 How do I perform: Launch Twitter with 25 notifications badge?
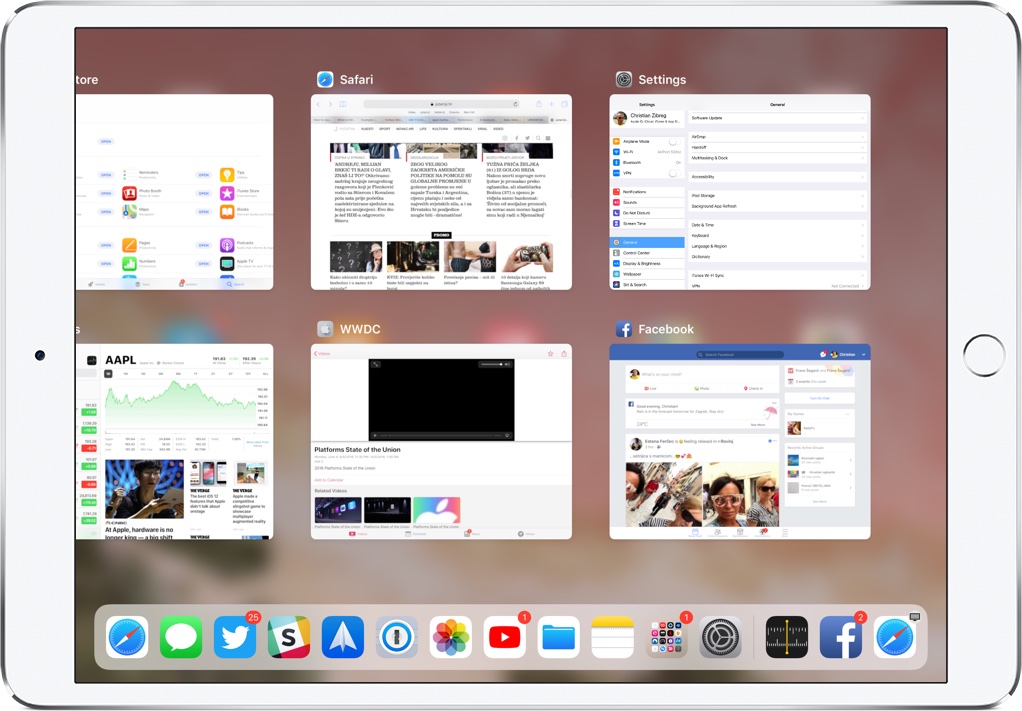(235, 637)
